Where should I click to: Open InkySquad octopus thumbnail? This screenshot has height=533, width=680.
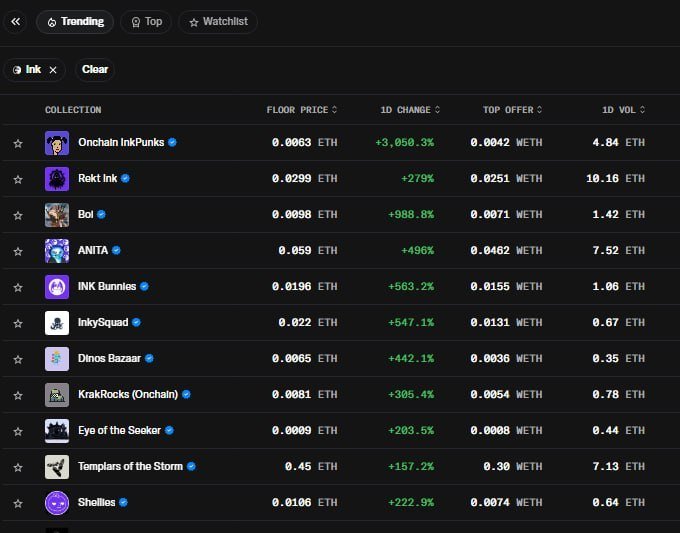(x=57, y=323)
